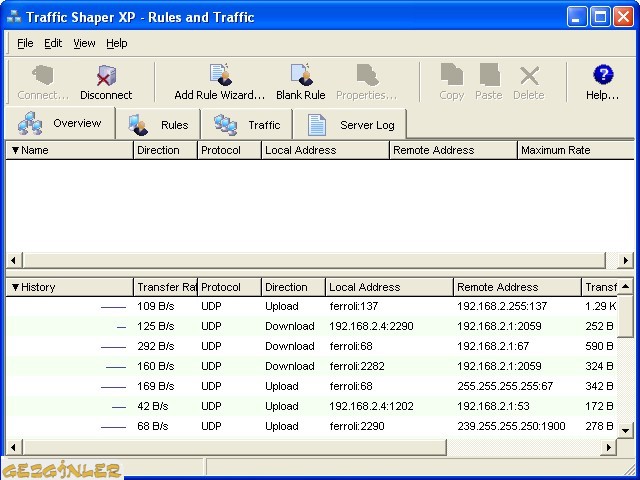Select the 160 B/s transfer rate row
This screenshot has height=480, width=640.
click(311, 367)
